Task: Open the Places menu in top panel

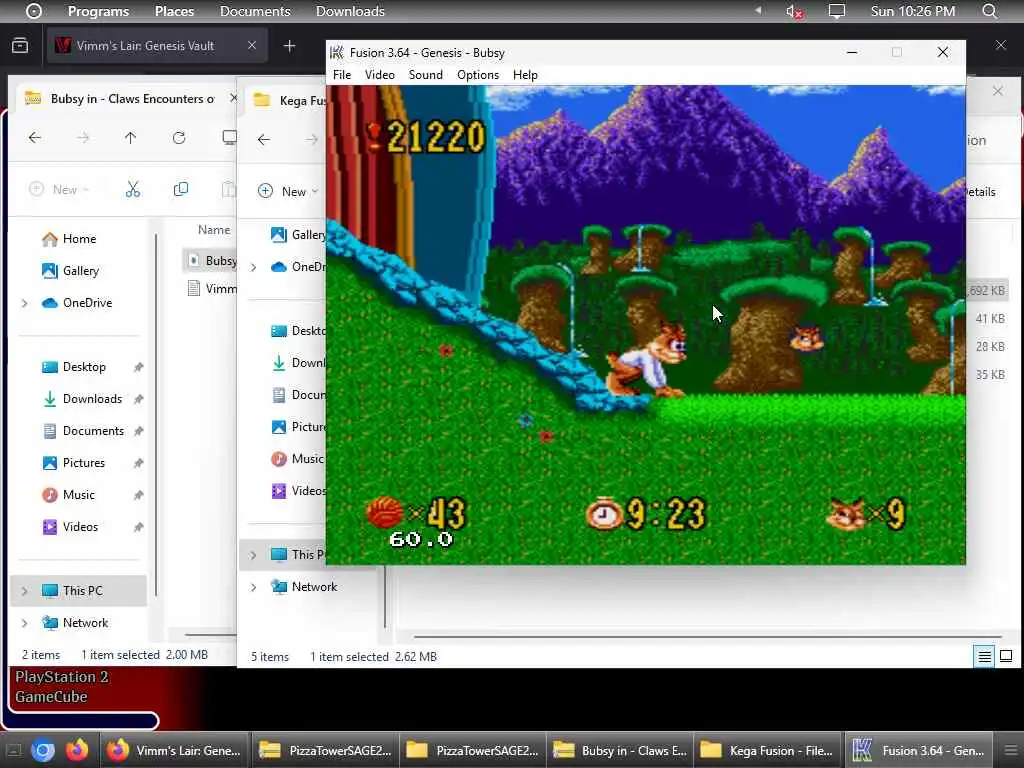Action: pyautogui.click(x=174, y=11)
